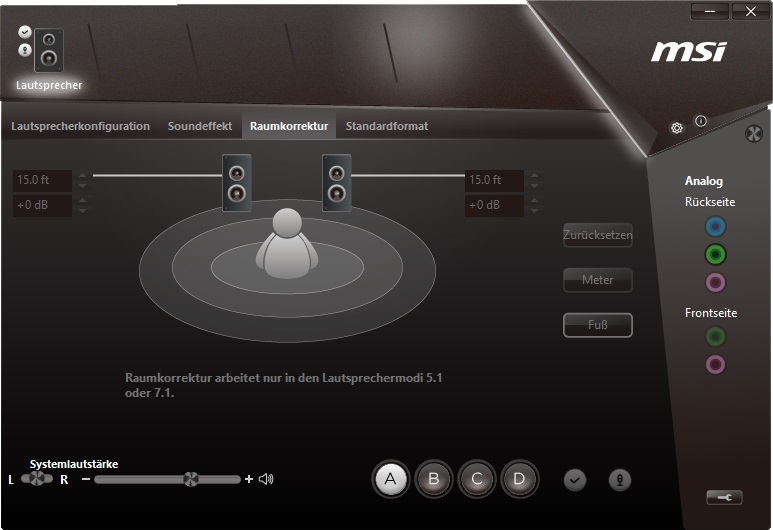Click the Frontseite label
The height and width of the screenshot is (530, 773).
pos(711,313)
